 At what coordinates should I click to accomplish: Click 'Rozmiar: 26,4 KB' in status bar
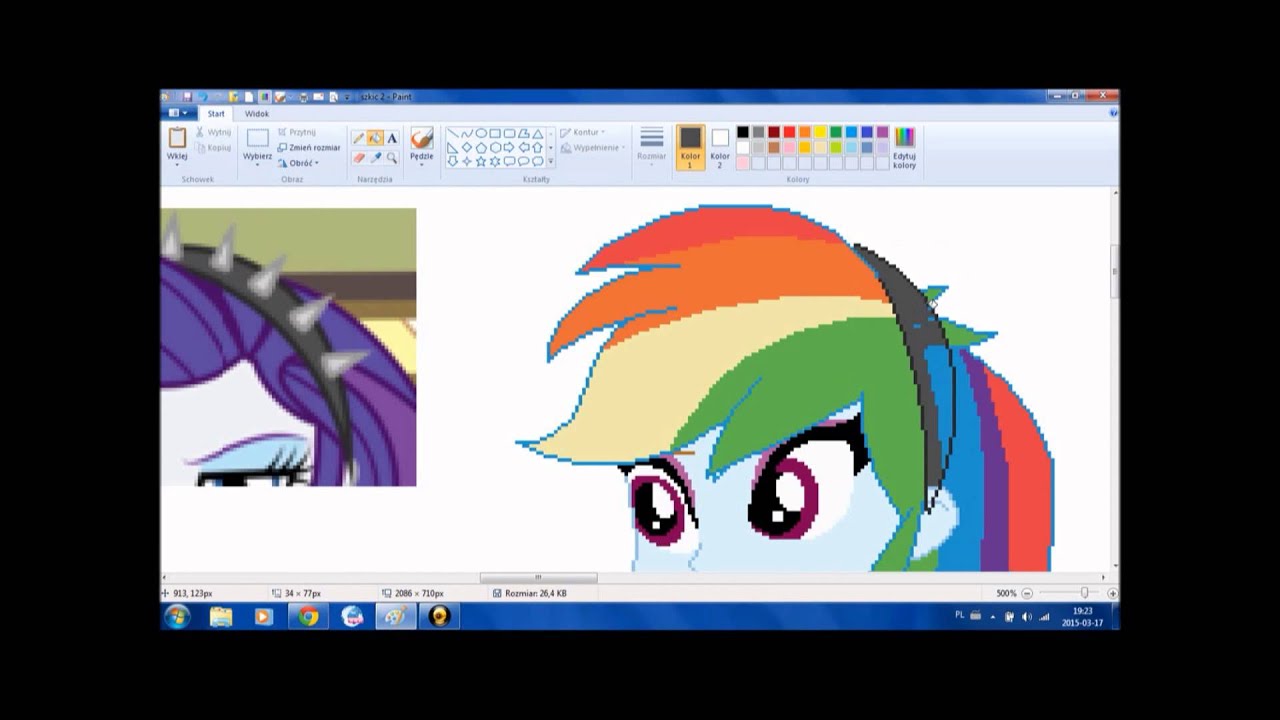(x=536, y=593)
